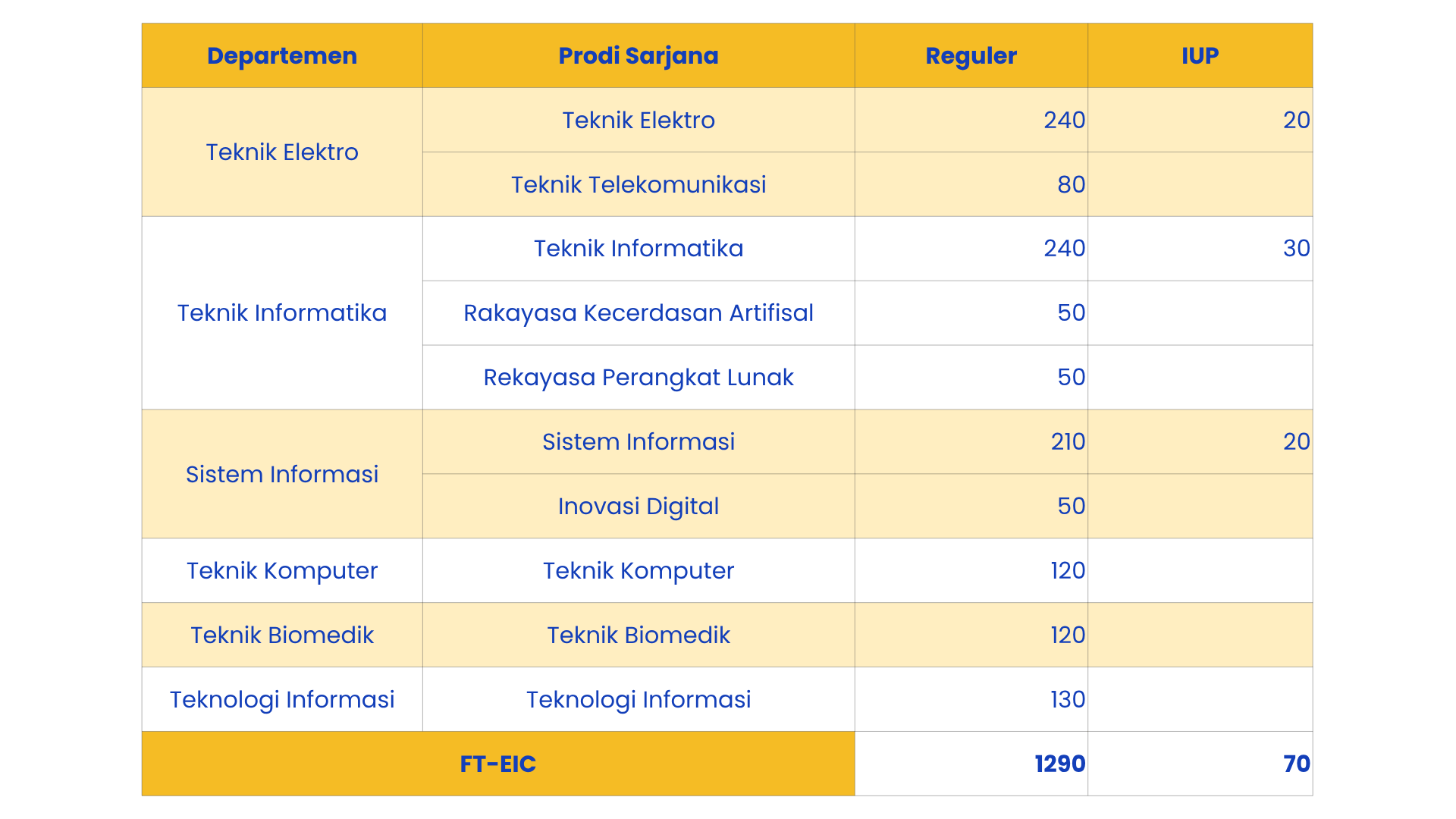Select the Inovasi Digital program cell

[x=638, y=507]
